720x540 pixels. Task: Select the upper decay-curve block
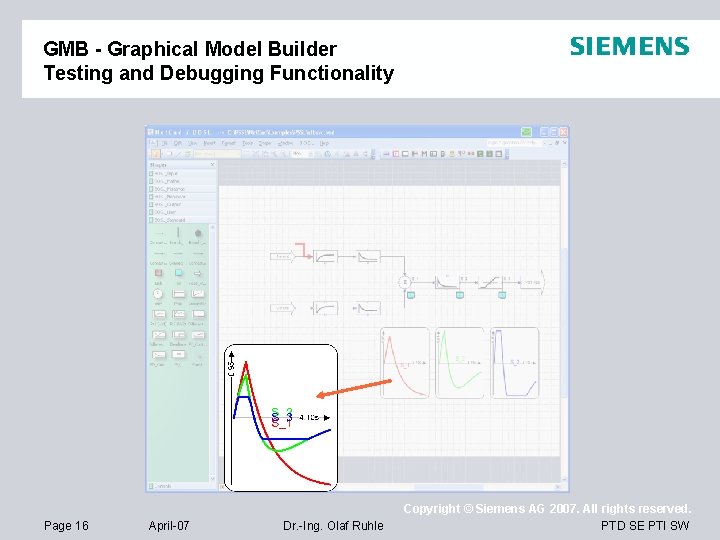[x=369, y=256]
